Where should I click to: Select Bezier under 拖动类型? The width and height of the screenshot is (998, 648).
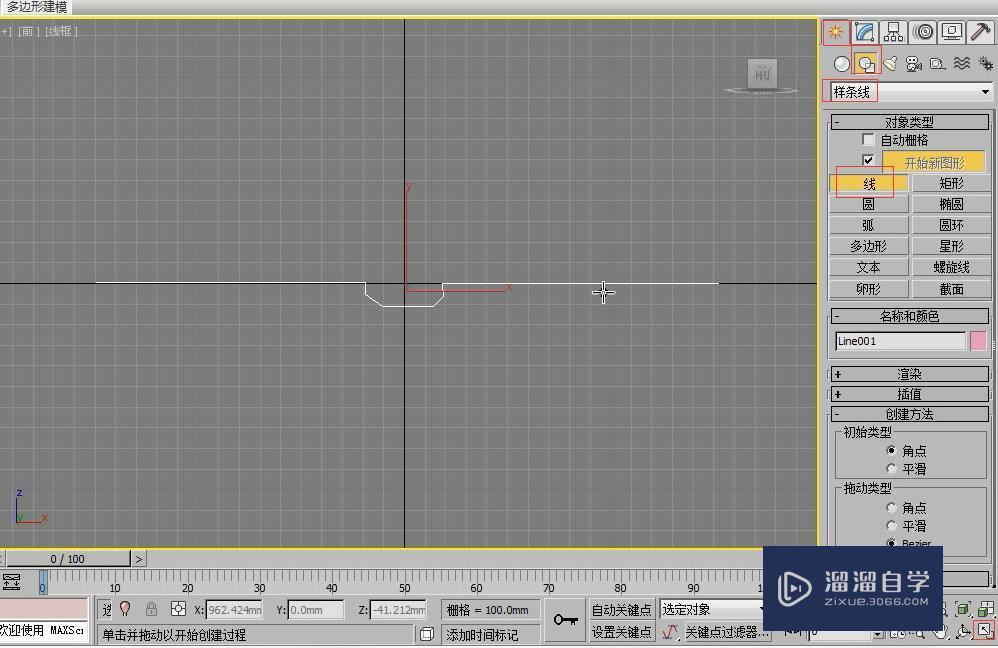891,543
